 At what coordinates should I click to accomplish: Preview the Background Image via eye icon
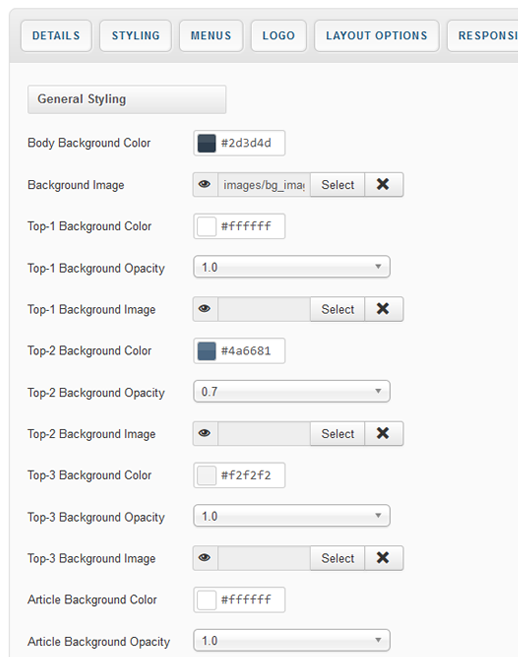[205, 184]
